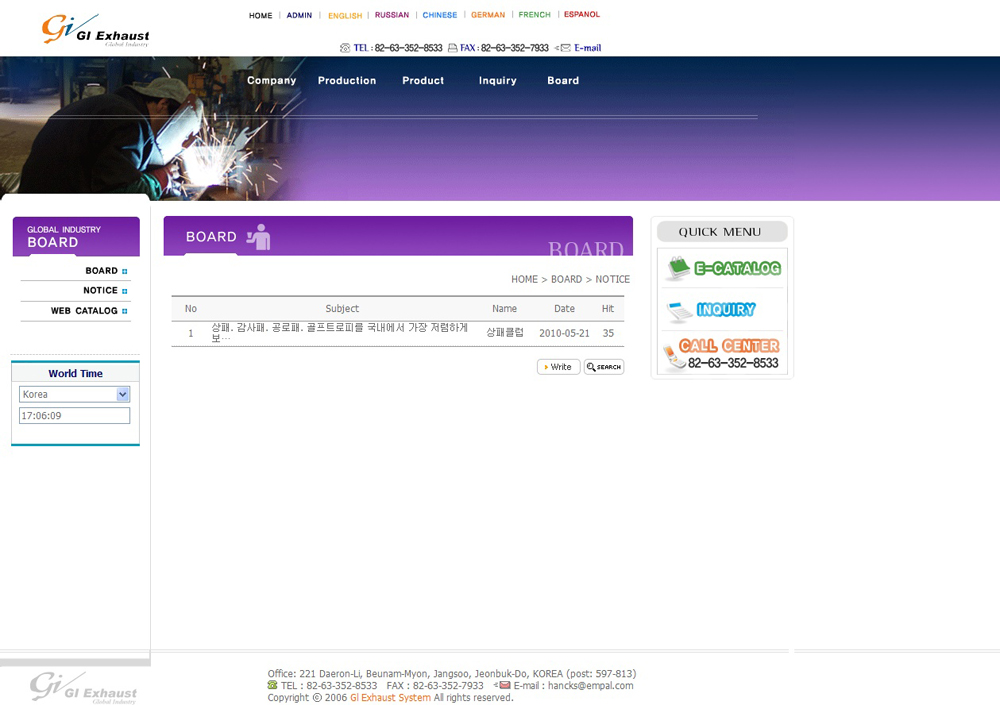
Task: Open the Inquiry quick menu icon
Action: 722,310
